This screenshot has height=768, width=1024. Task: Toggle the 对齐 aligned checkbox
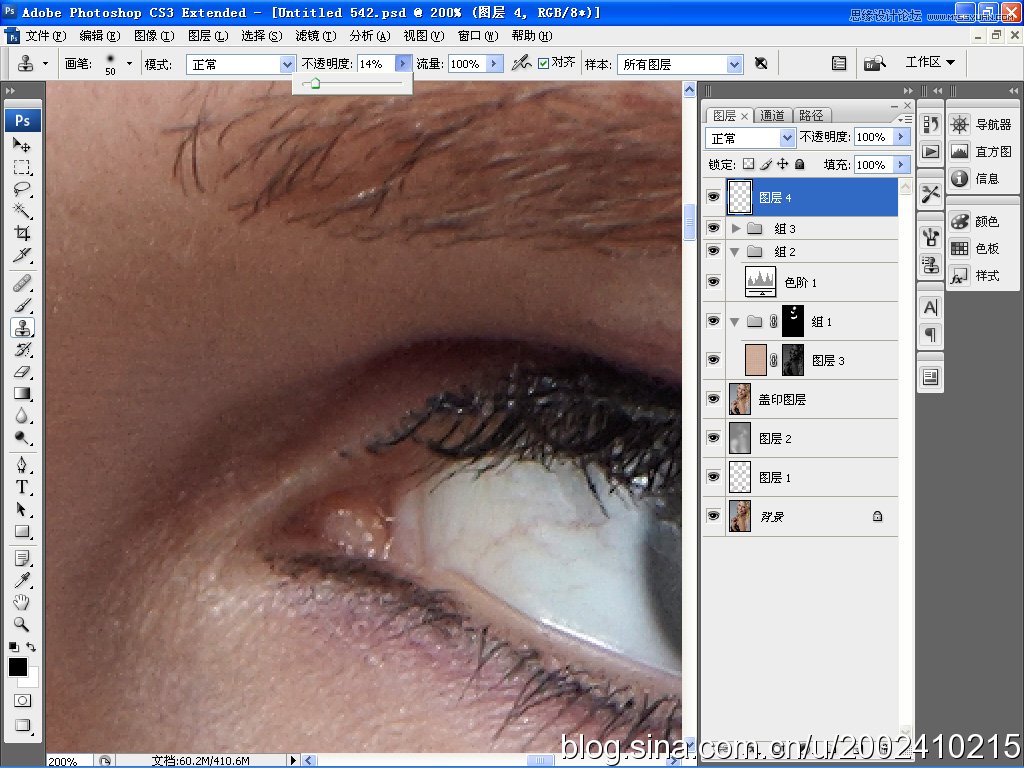[x=543, y=63]
